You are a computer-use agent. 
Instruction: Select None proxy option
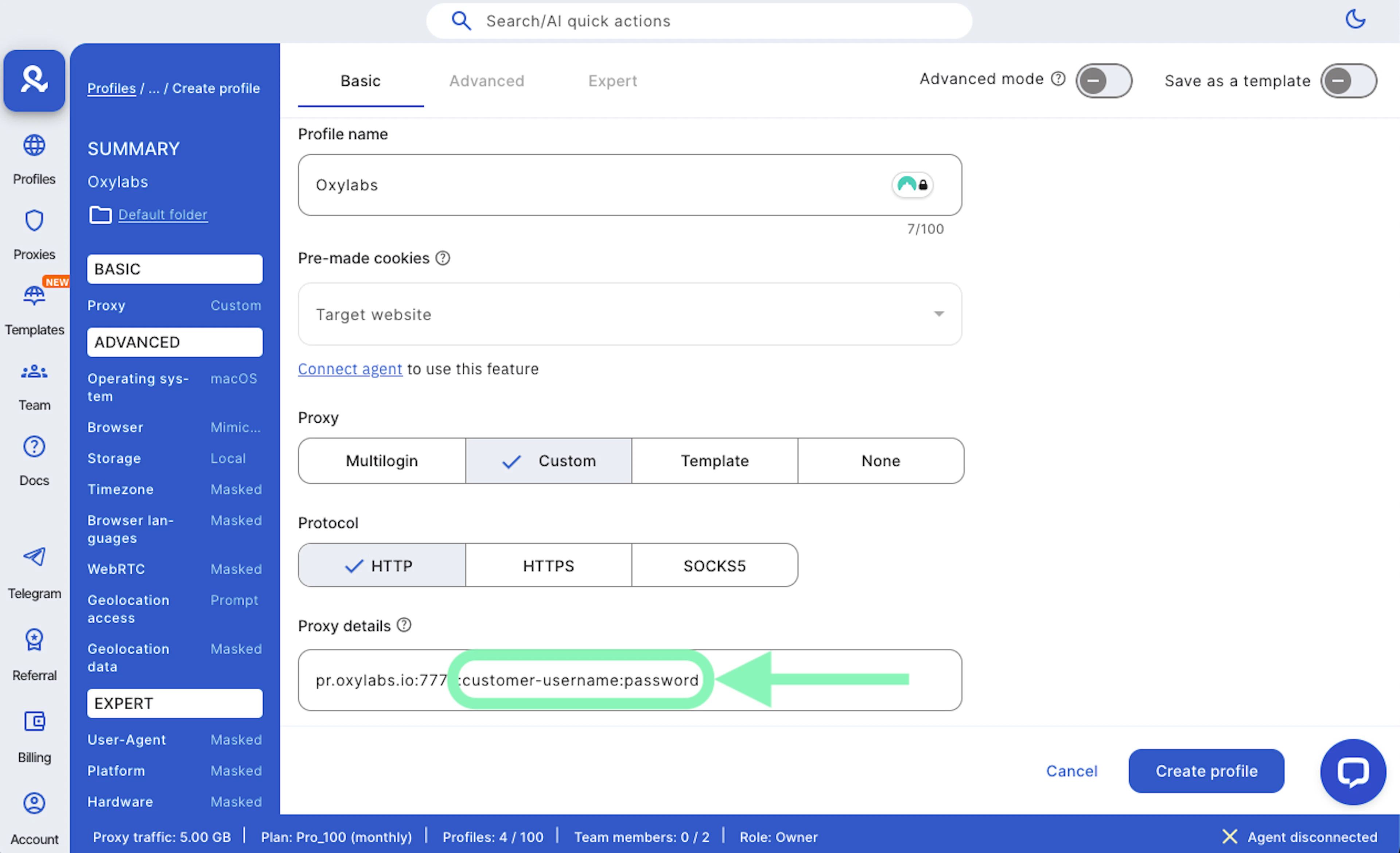tap(881, 461)
